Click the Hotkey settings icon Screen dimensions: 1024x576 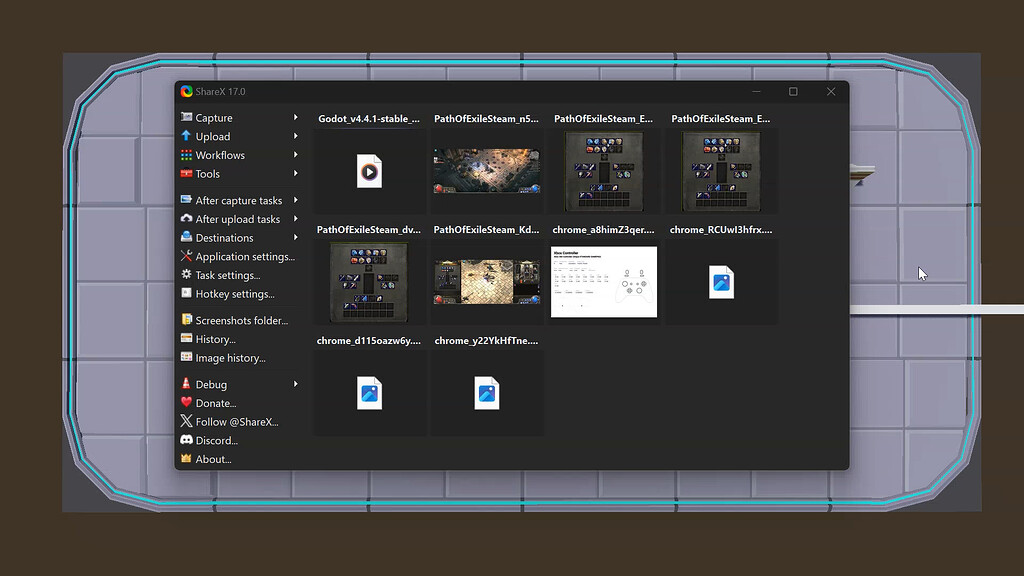[186, 293]
